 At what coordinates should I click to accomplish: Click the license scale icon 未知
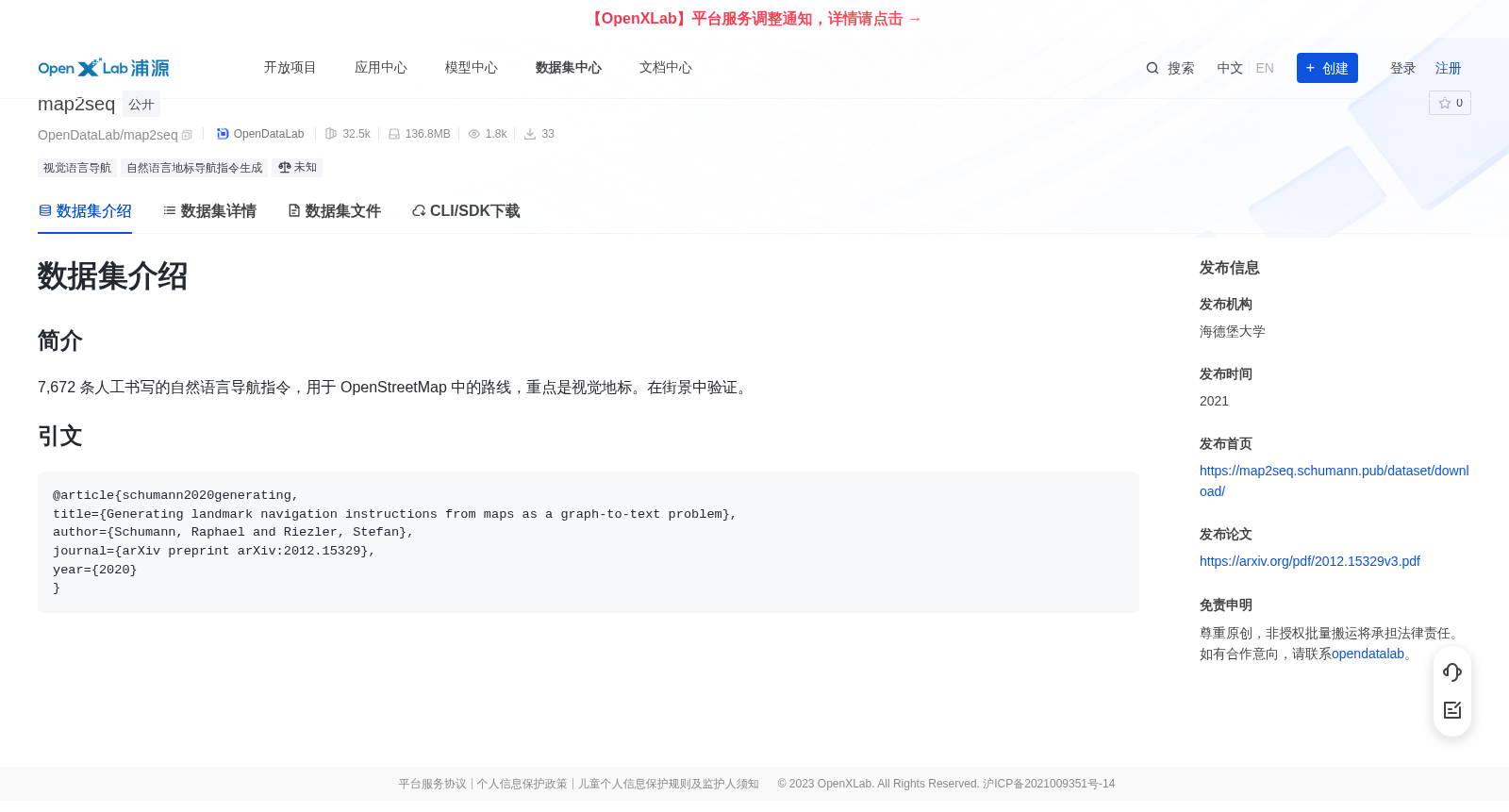[x=285, y=167]
